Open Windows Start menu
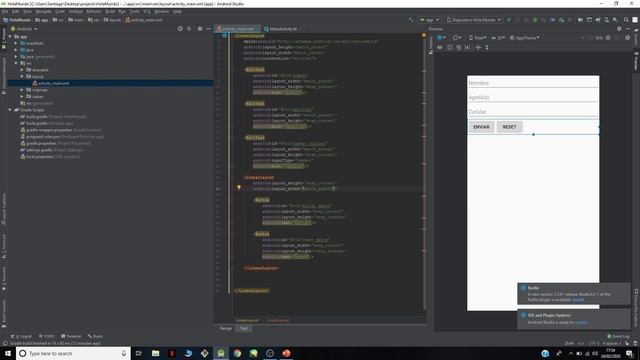 click(8, 353)
